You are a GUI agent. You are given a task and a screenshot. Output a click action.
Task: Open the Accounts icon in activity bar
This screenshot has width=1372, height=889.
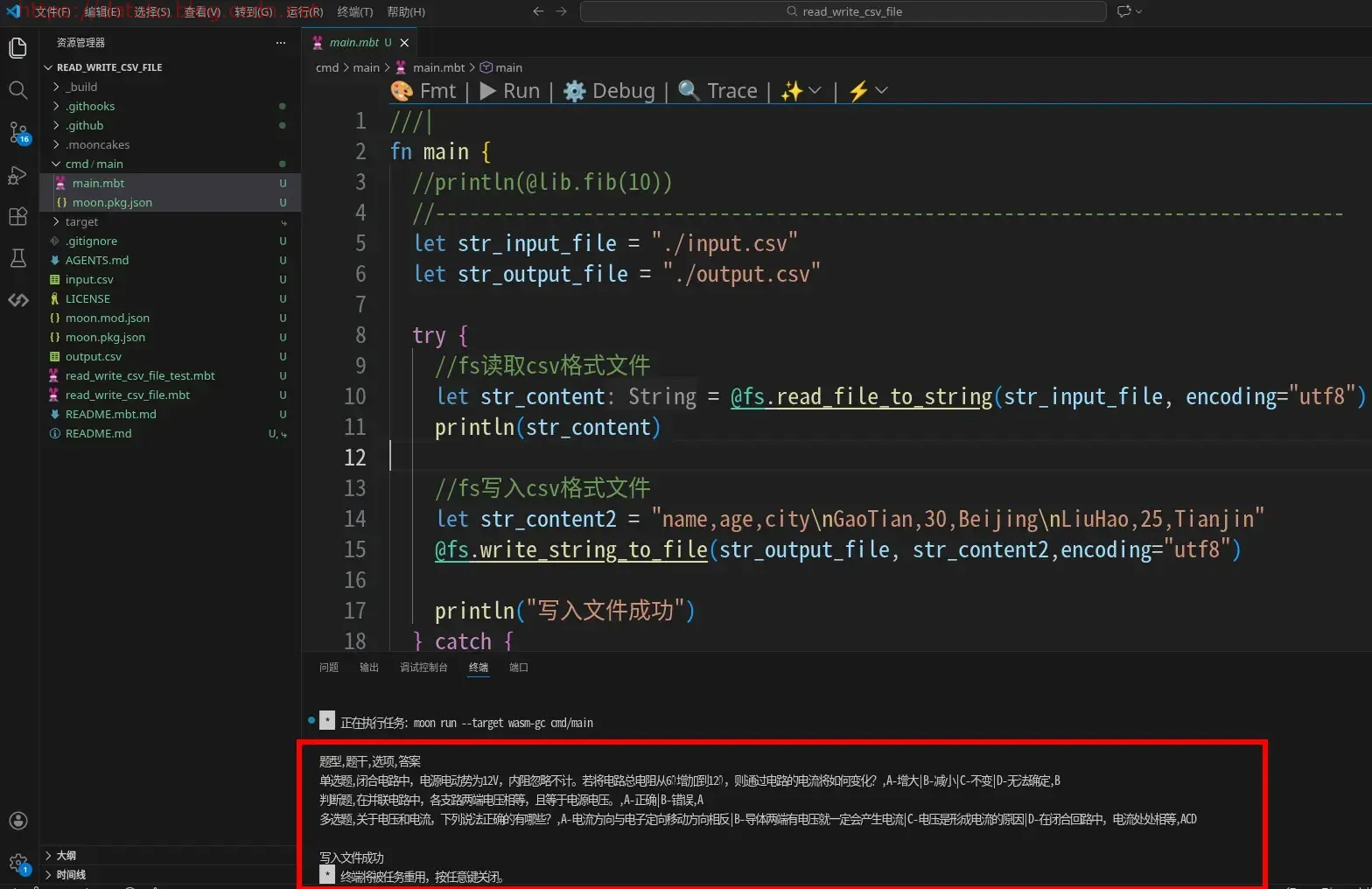pyautogui.click(x=17, y=821)
